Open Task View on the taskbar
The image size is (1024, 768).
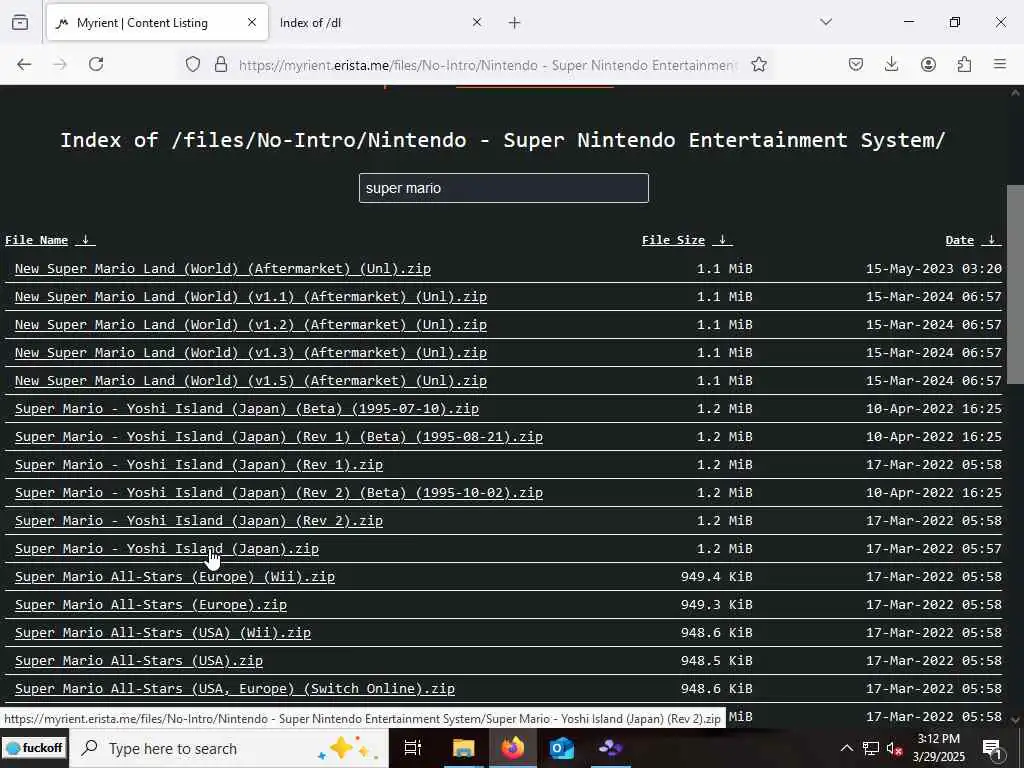click(413, 748)
